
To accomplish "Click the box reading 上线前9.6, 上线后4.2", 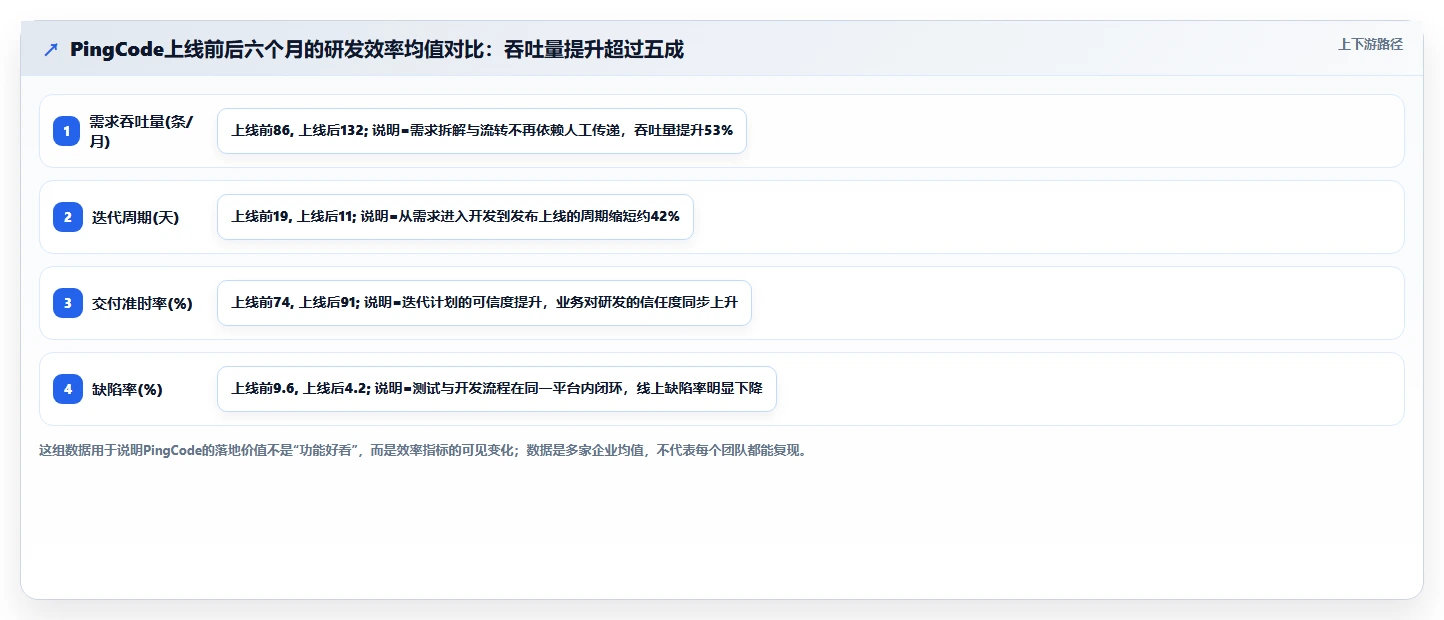I will pyautogui.click(x=497, y=389).
